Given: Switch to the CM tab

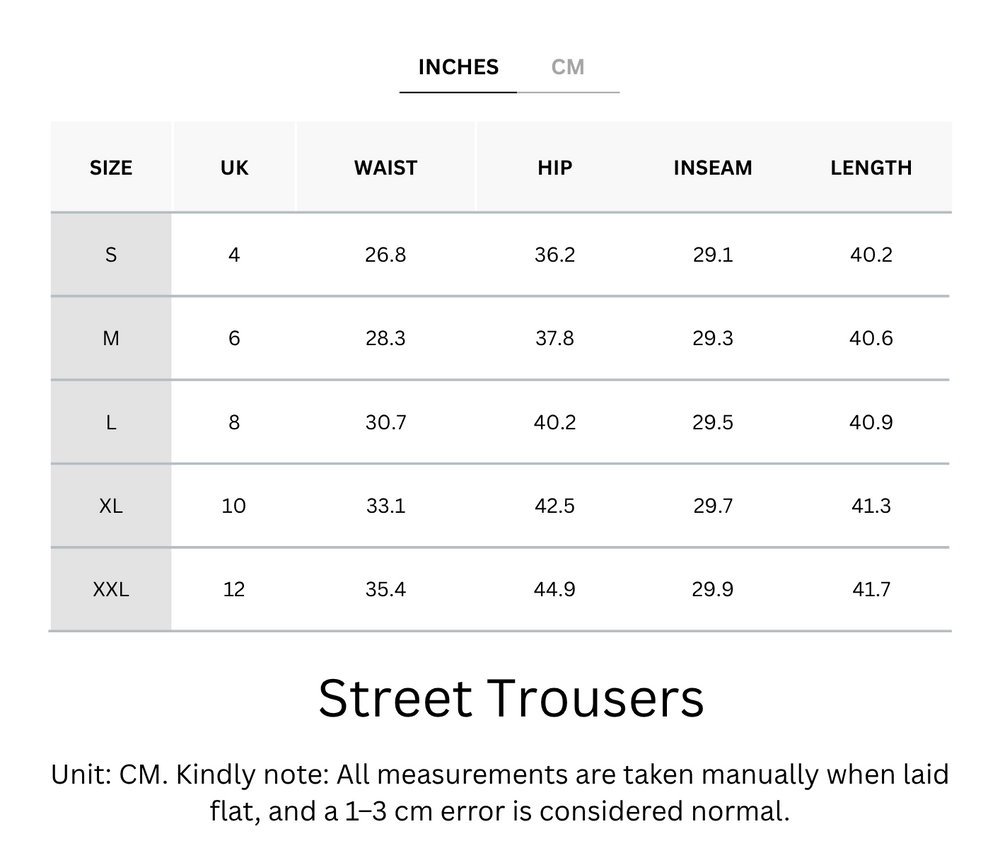Looking at the screenshot, I should [x=567, y=67].
